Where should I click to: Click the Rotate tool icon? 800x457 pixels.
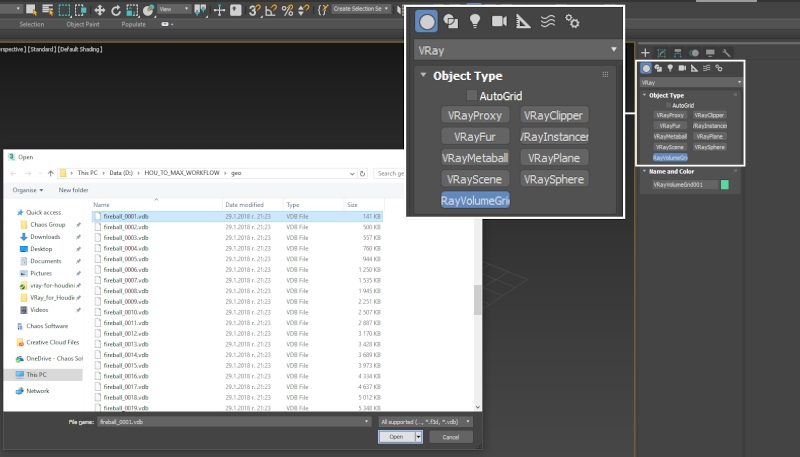(116, 9)
